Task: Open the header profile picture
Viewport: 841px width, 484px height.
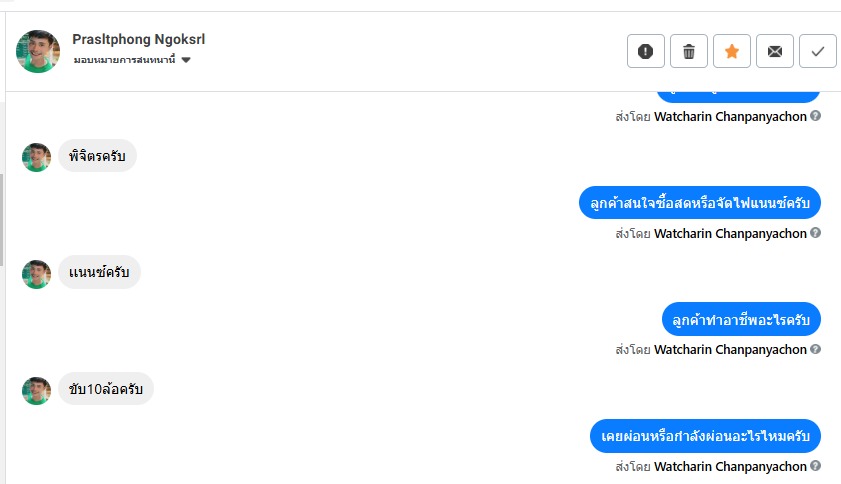Action: point(38,51)
